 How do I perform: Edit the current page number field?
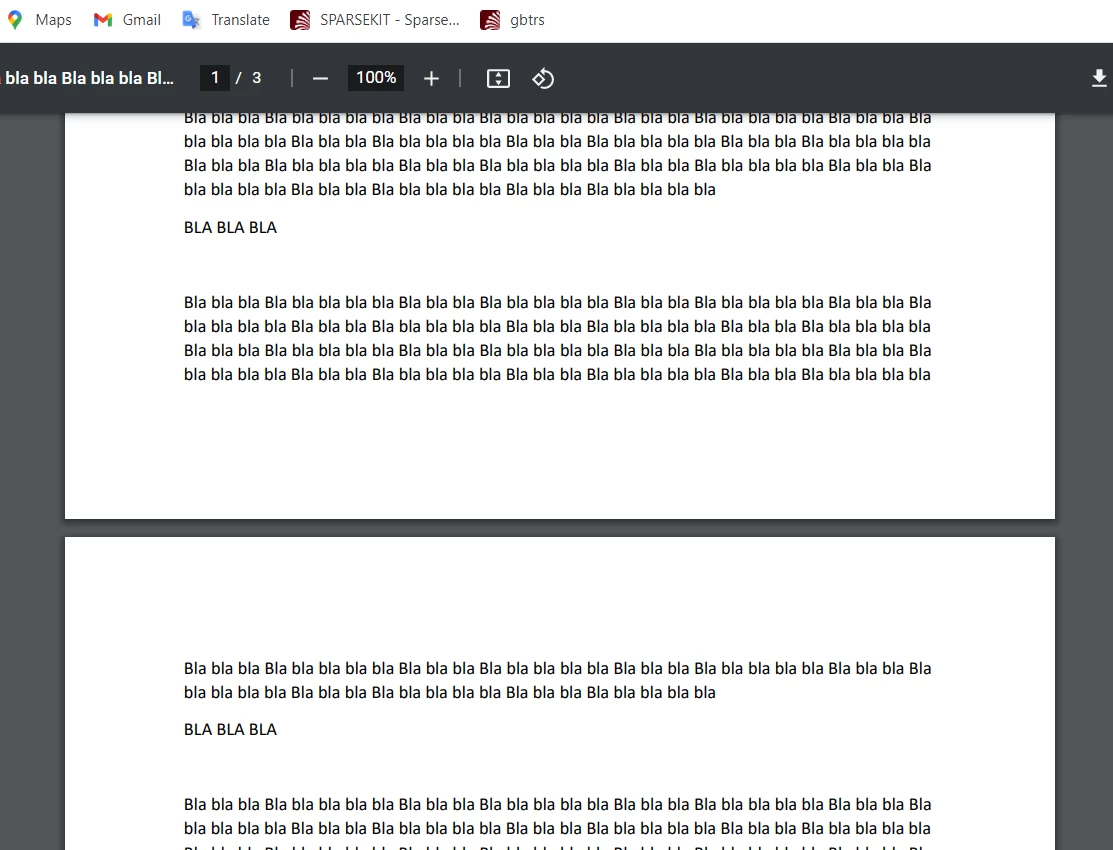[x=215, y=77]
